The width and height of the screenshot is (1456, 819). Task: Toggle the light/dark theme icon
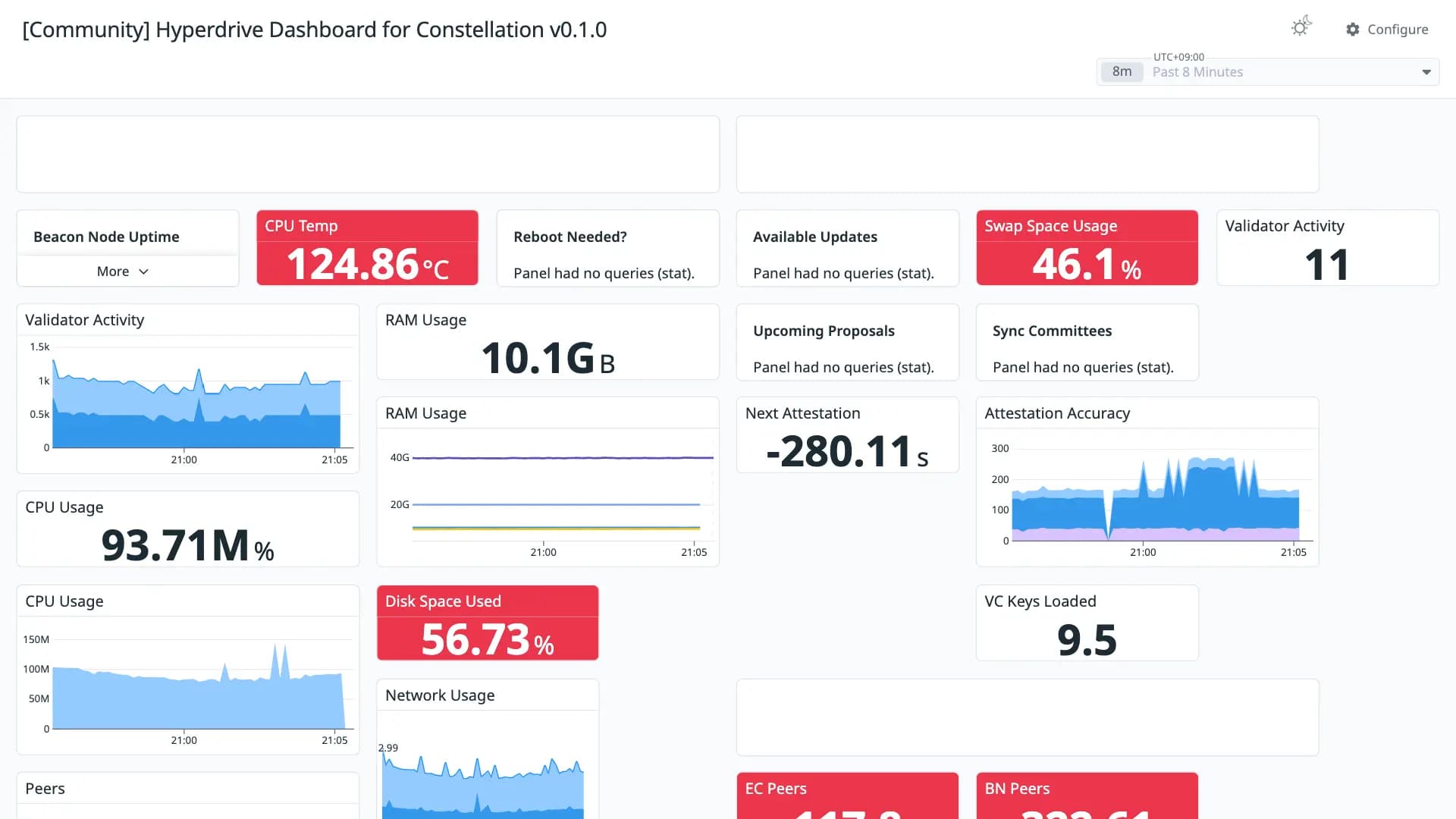1301,27
